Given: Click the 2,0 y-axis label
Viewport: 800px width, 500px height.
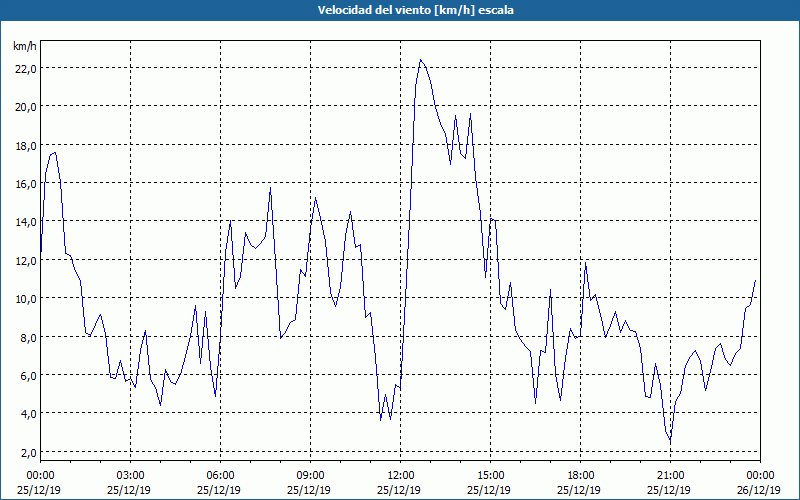Looking at the screenshot, I should click(x=28, y=453).
